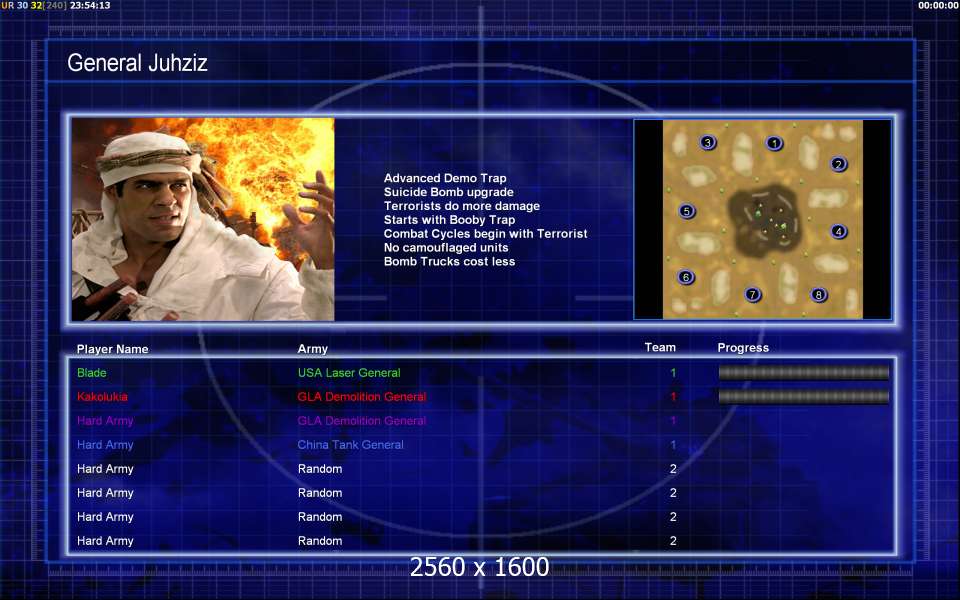
Task: Click the Player Name column header
Action: click(x=113, y=349)
